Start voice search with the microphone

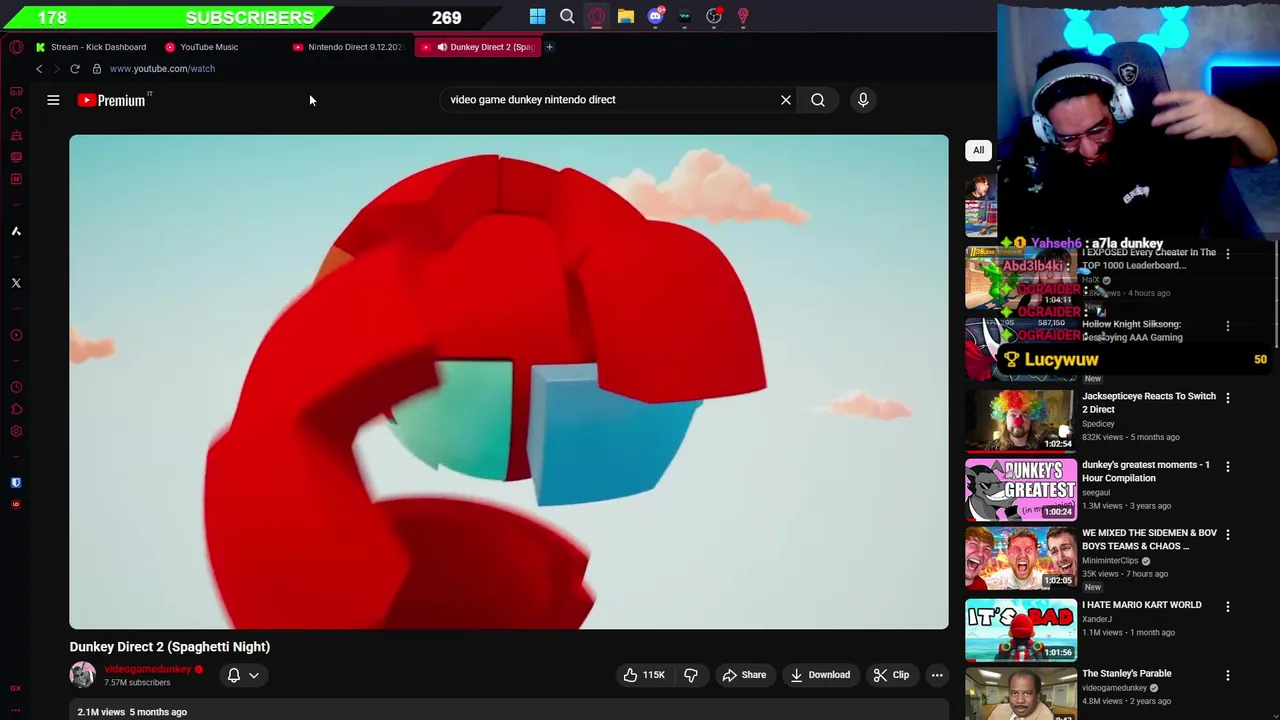[x=863, y=100]
